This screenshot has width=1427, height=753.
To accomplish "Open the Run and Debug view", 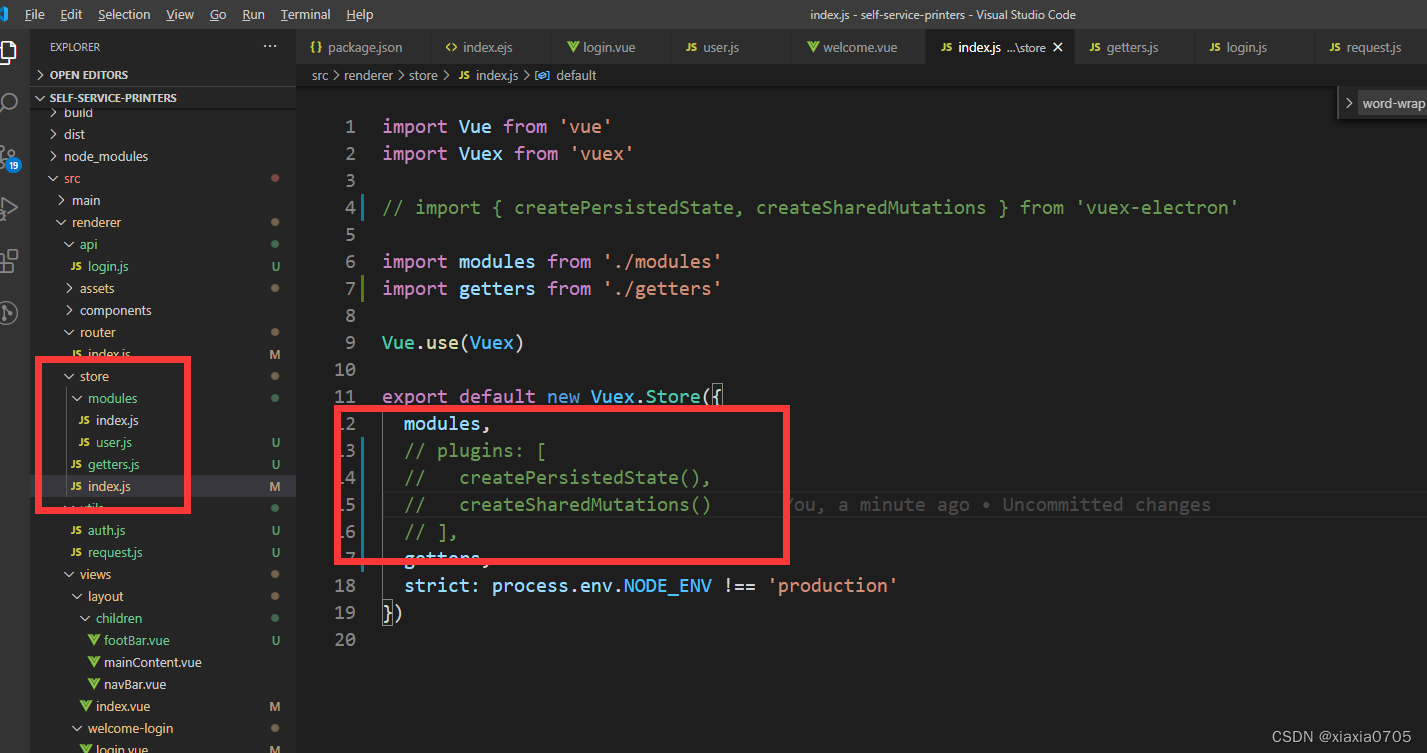I will pyautogui.click(x=13, y=208).
